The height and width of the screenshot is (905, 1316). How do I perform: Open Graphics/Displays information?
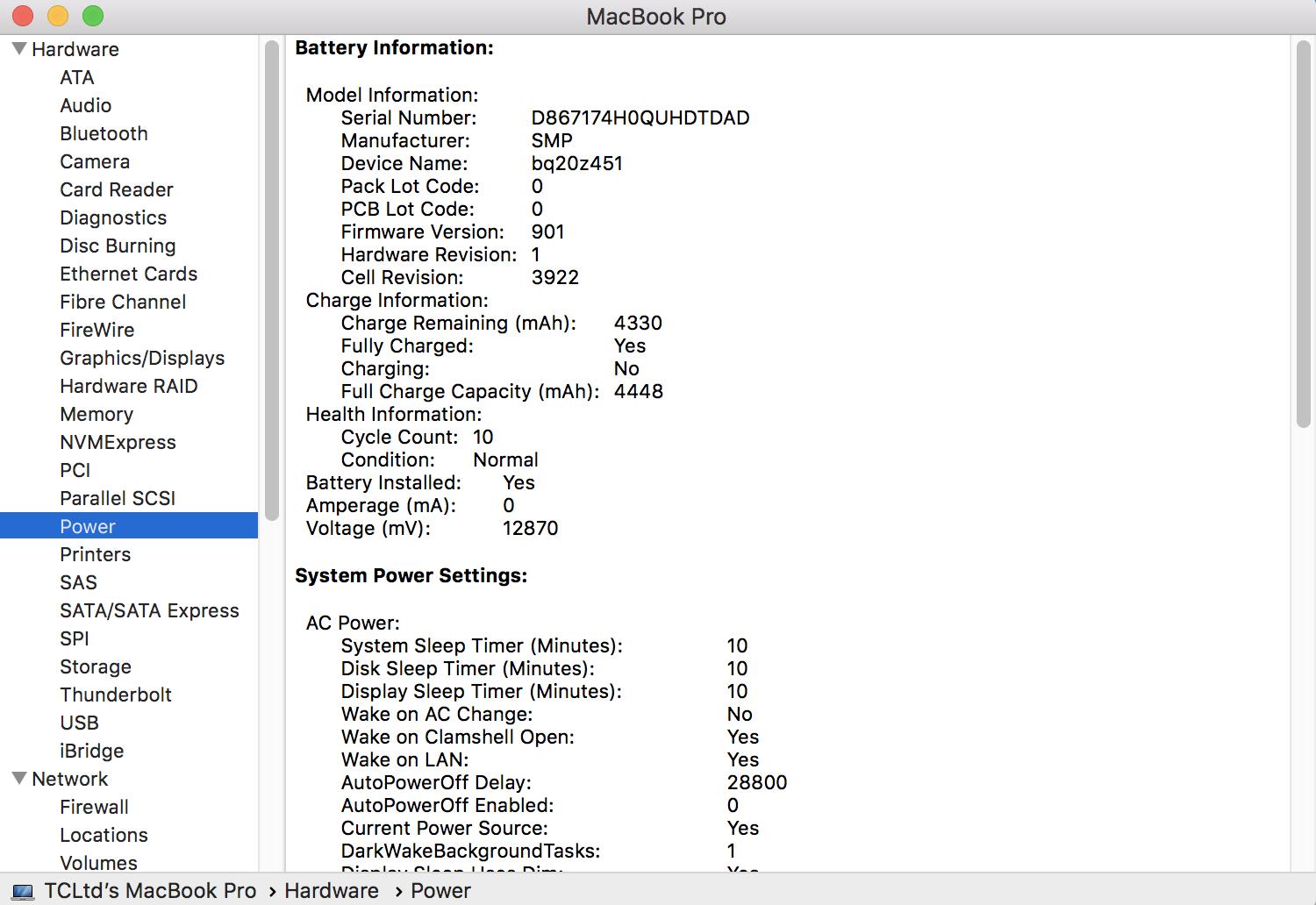point(142,358)
